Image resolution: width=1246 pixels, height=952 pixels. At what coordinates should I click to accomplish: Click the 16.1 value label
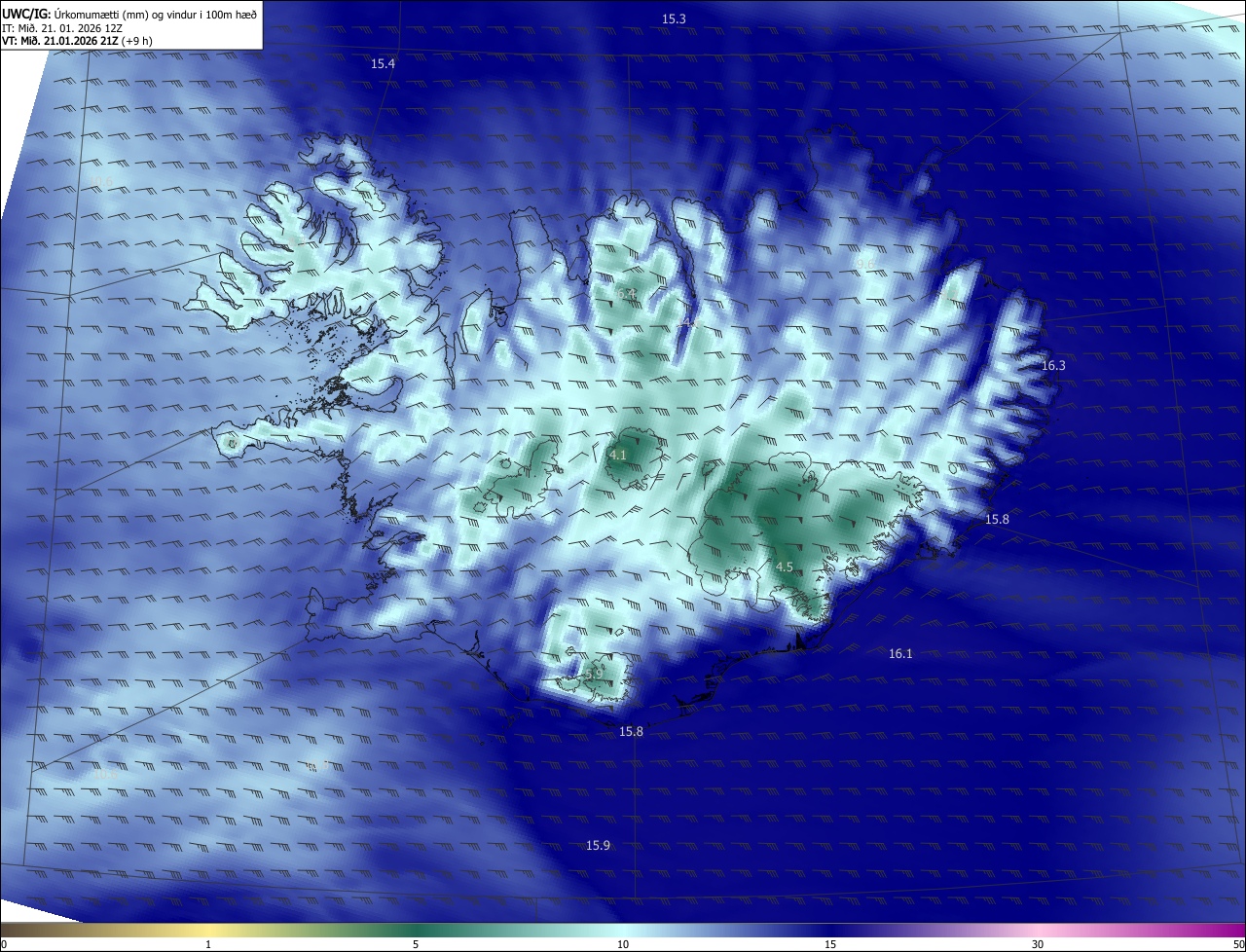point(900,654)
